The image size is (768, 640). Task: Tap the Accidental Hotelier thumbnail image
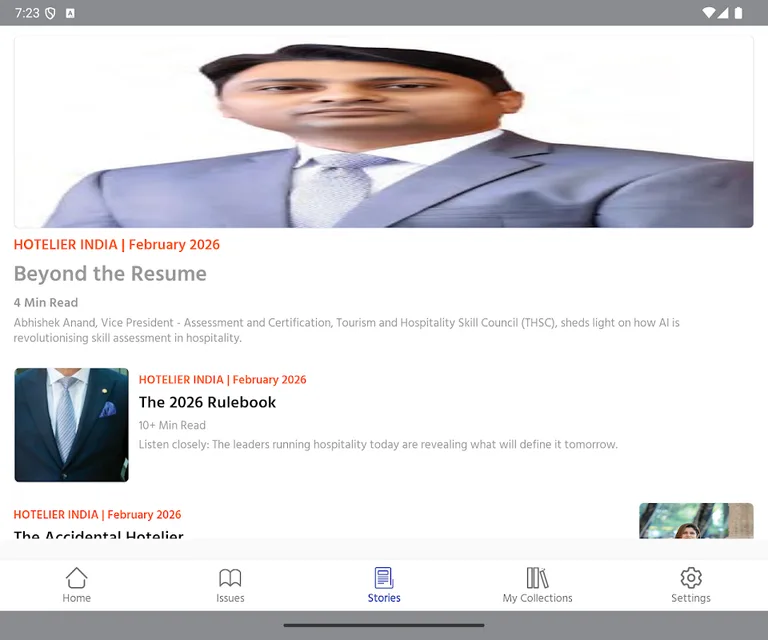[x=696, y=521]
